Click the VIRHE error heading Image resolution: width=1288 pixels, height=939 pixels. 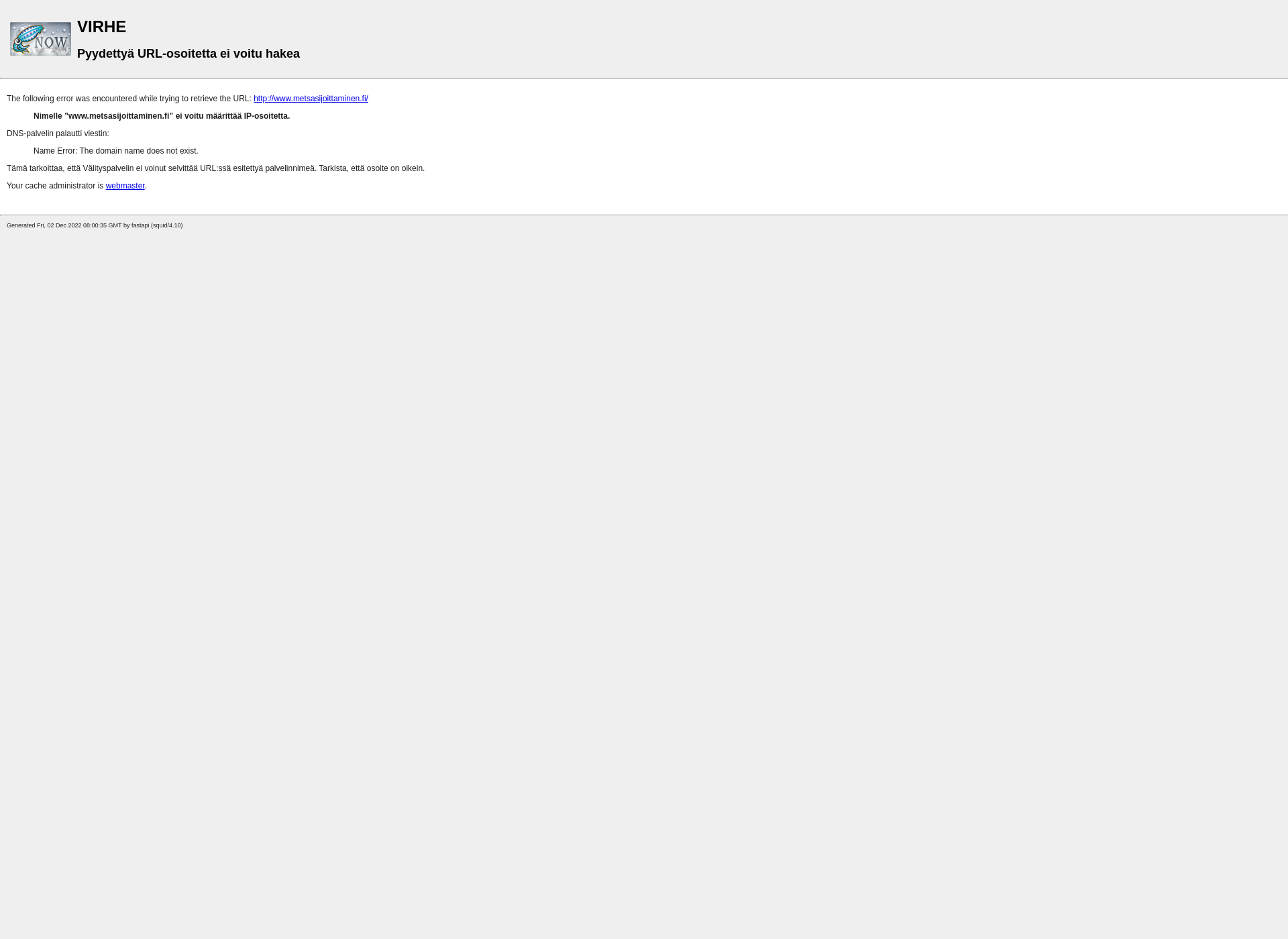pyautogui.click(x=101, y=26)
